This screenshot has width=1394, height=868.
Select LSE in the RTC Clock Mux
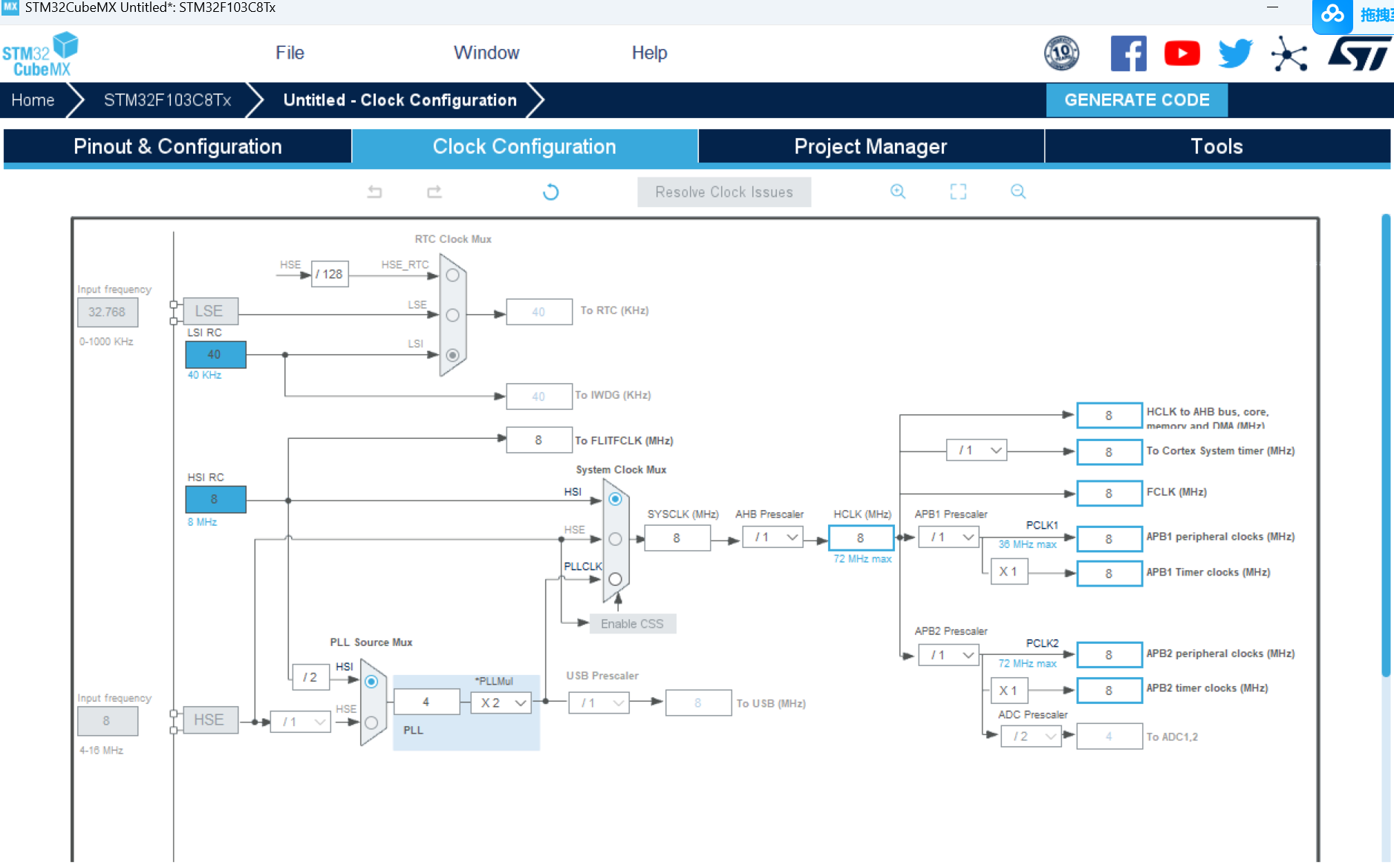(452, 316)
